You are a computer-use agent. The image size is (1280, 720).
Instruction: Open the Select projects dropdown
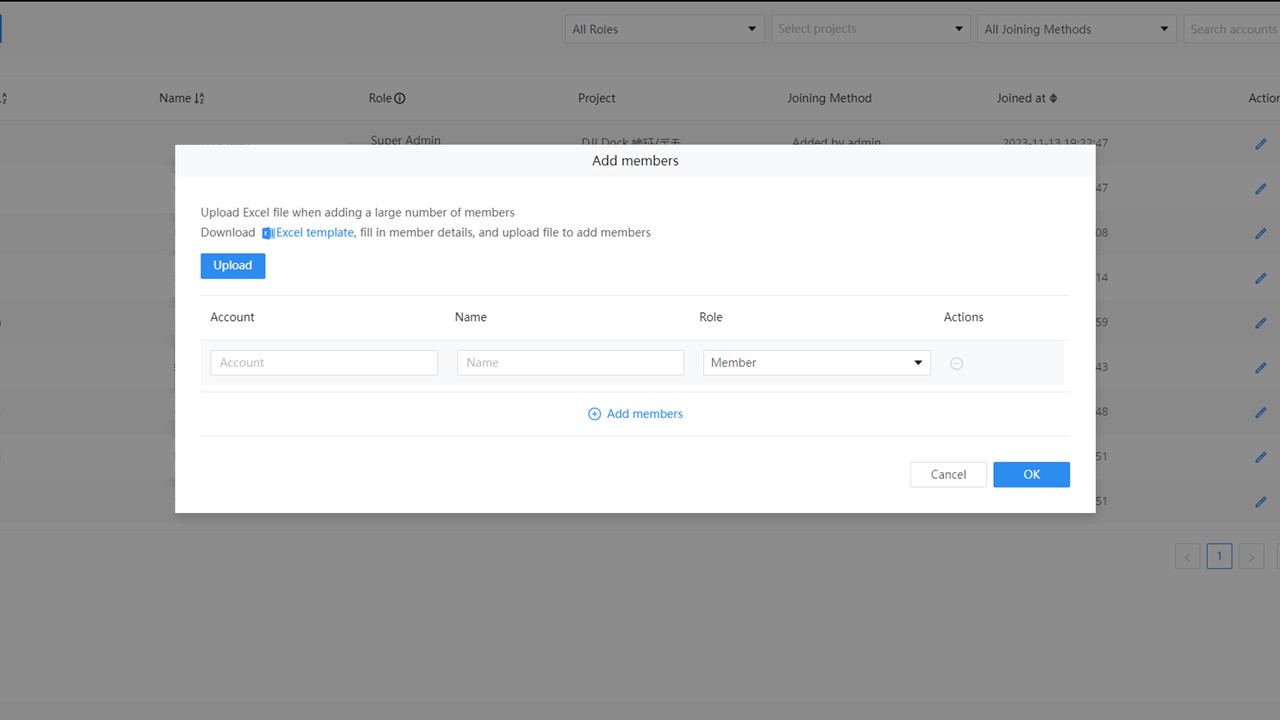[870, 29]
